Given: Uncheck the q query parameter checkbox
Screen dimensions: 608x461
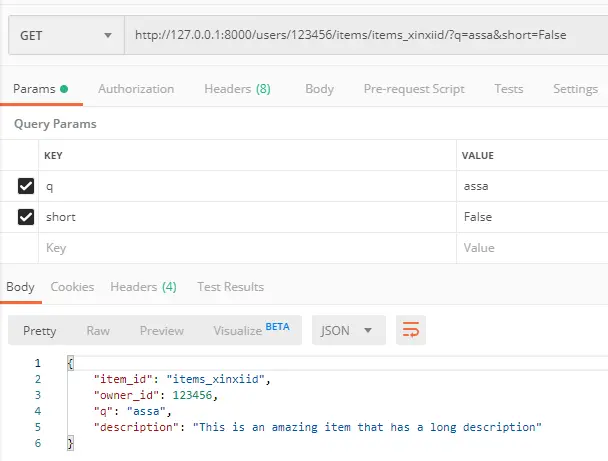Looking at the screenshot, I should coord(26,186).
